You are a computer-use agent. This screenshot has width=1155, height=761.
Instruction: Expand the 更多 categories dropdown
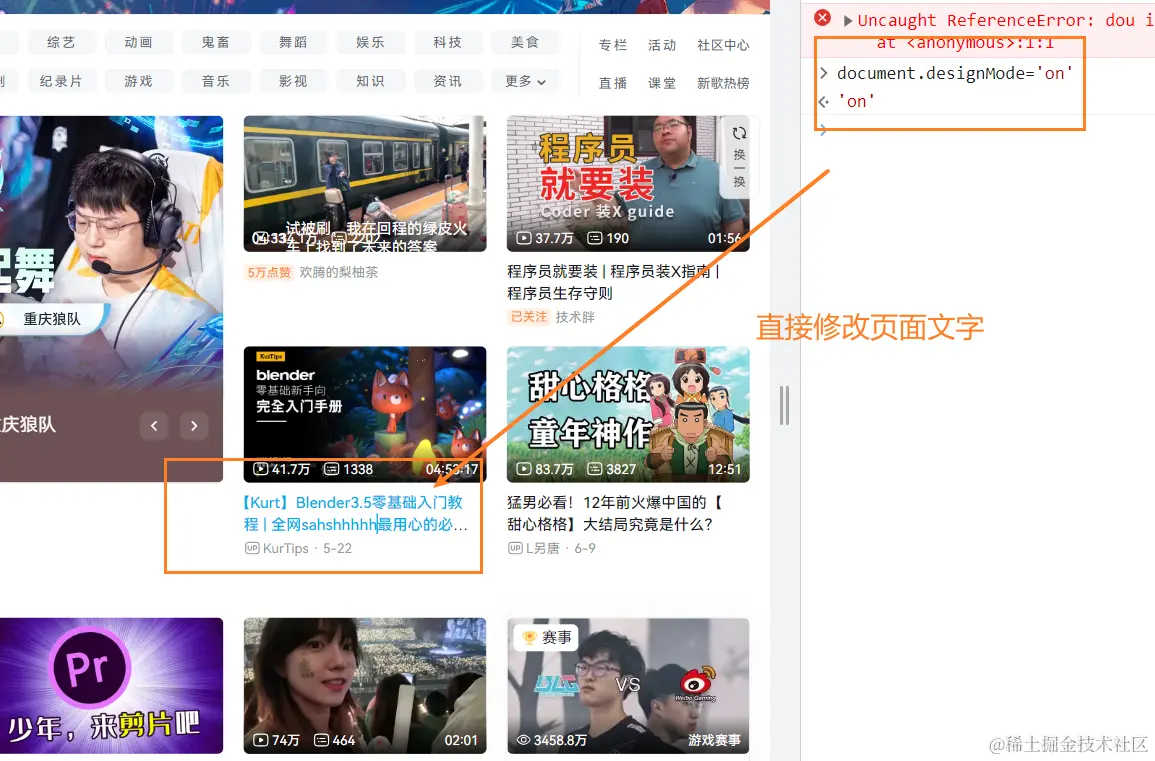tap(525, 81)
